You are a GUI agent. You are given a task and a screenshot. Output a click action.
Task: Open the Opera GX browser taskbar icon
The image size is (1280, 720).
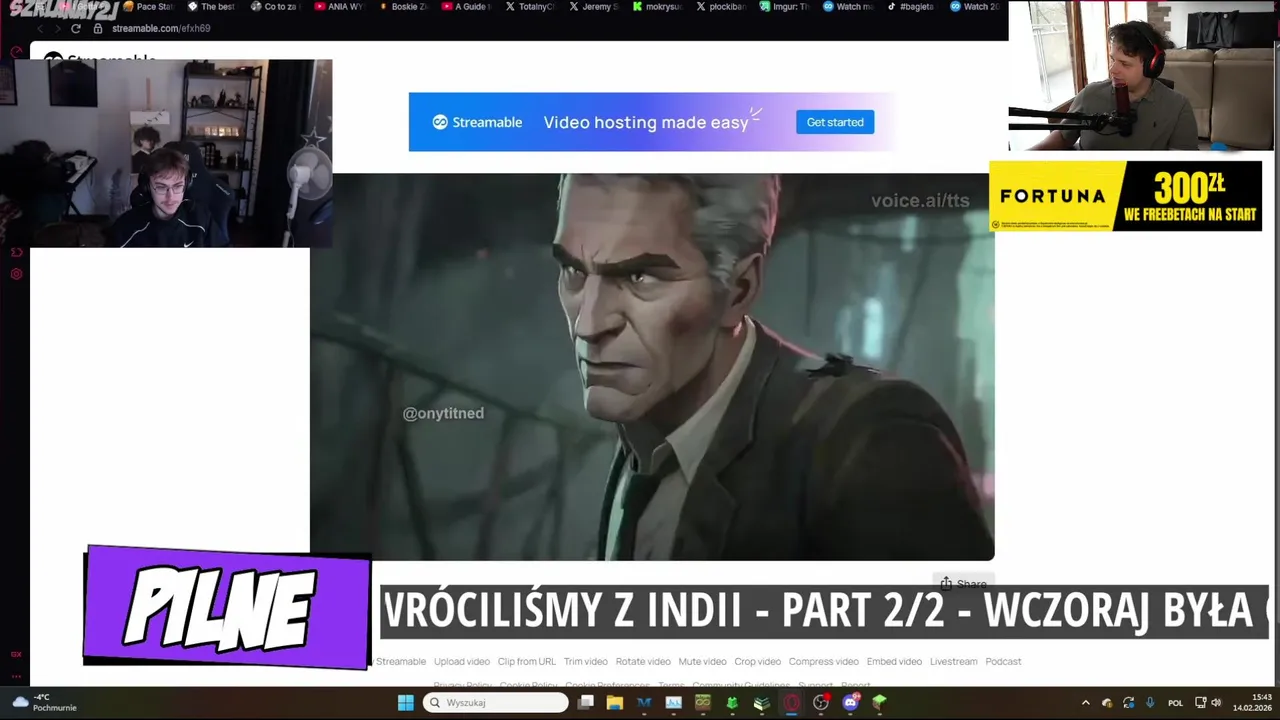tap(792, 703)
